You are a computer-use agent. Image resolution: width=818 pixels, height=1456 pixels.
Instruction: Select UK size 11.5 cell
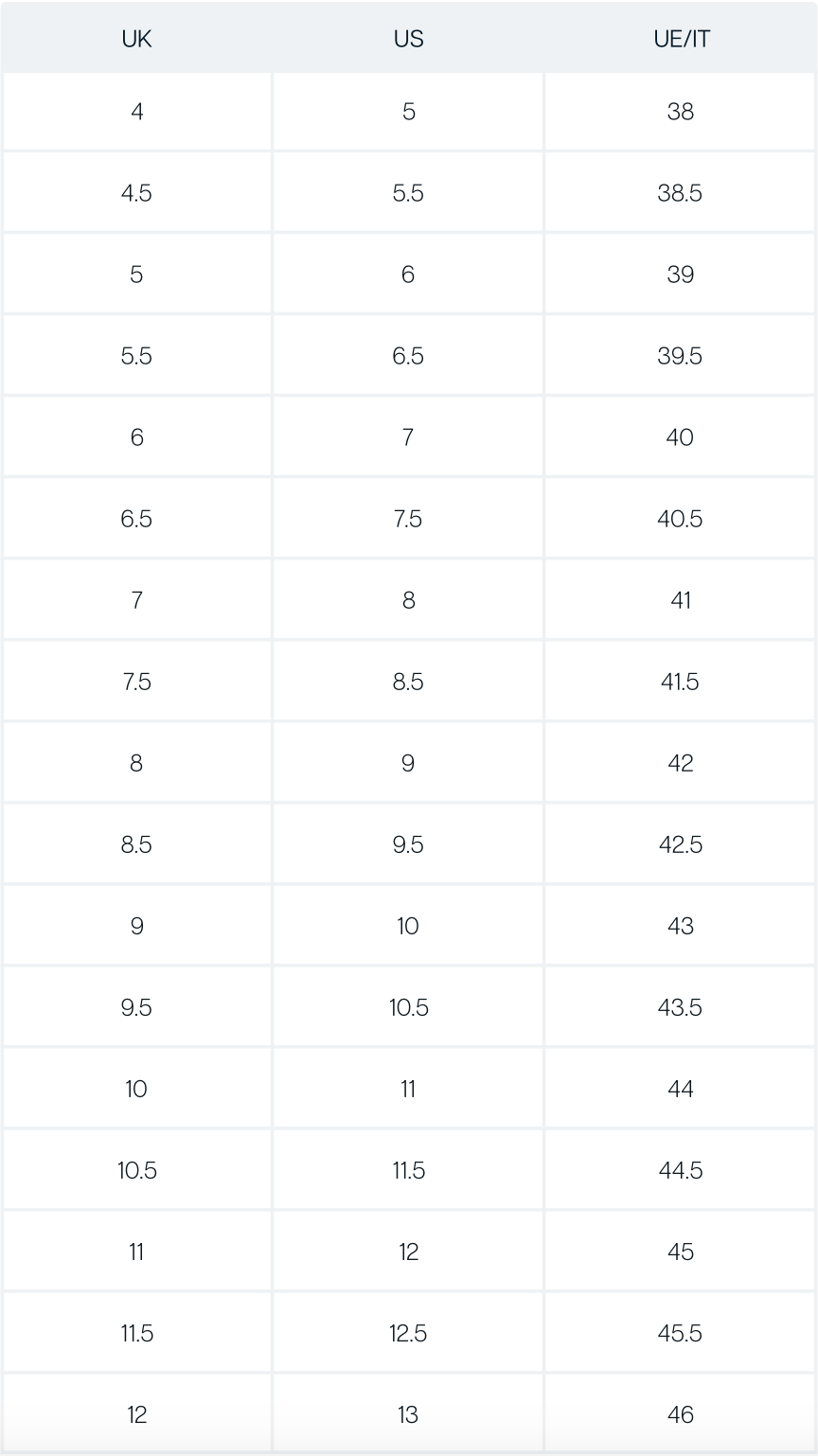tap(136, 1333)
